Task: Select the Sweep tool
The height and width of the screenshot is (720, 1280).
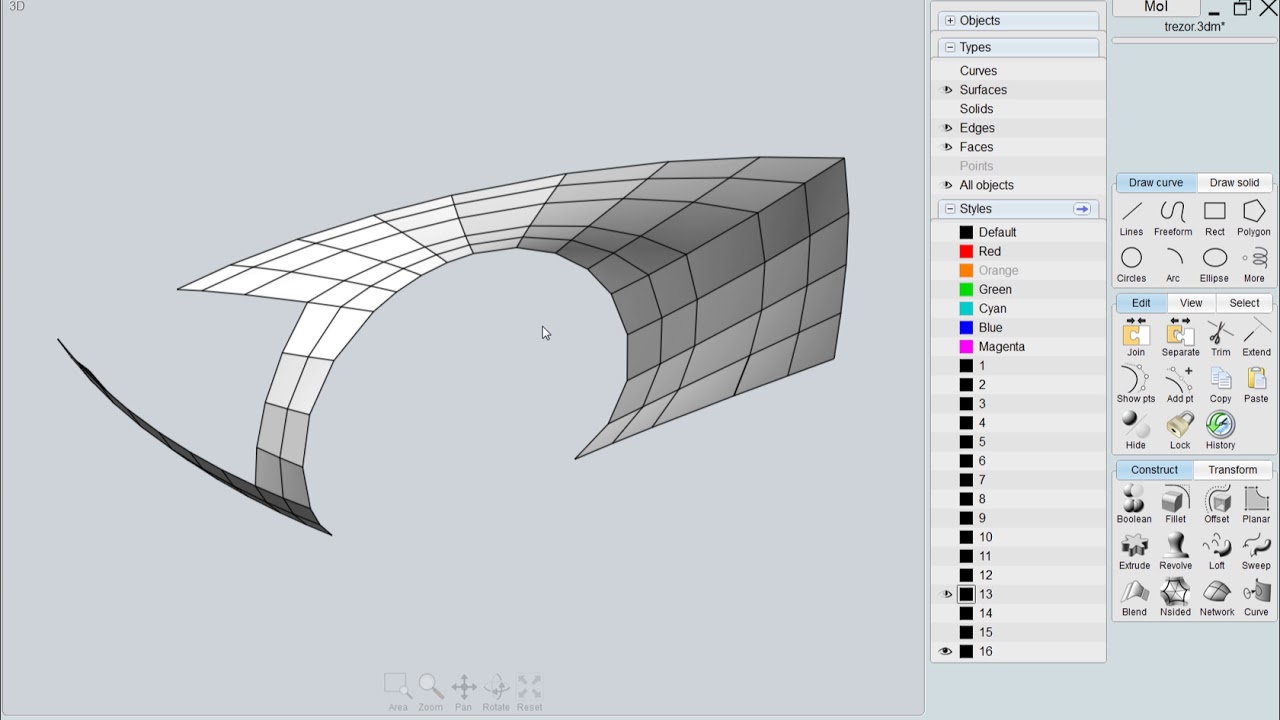Action: [1256, 551]
